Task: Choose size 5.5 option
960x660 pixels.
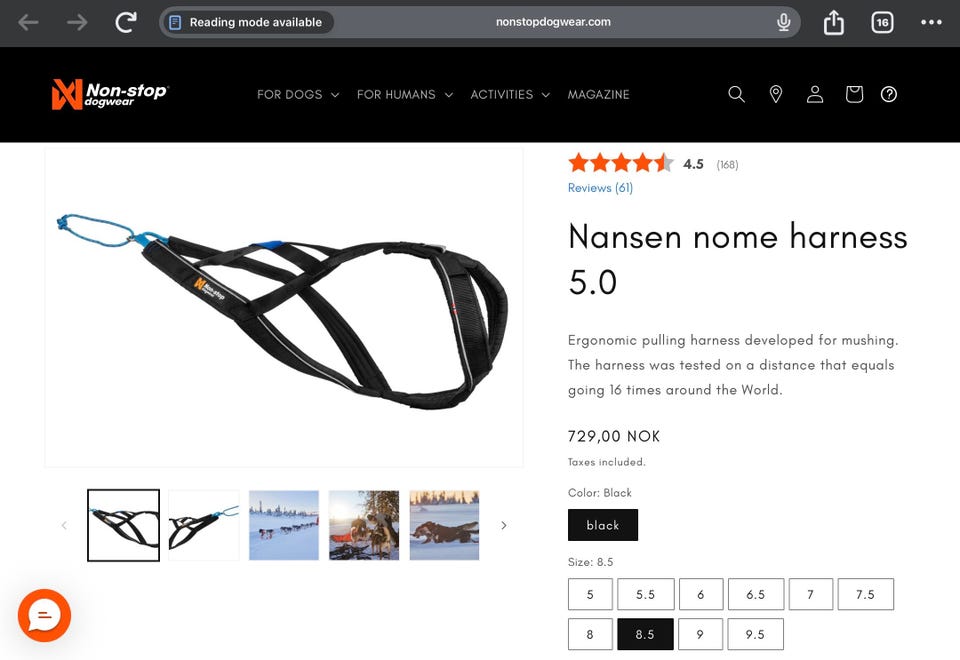Action: (645, 594)
